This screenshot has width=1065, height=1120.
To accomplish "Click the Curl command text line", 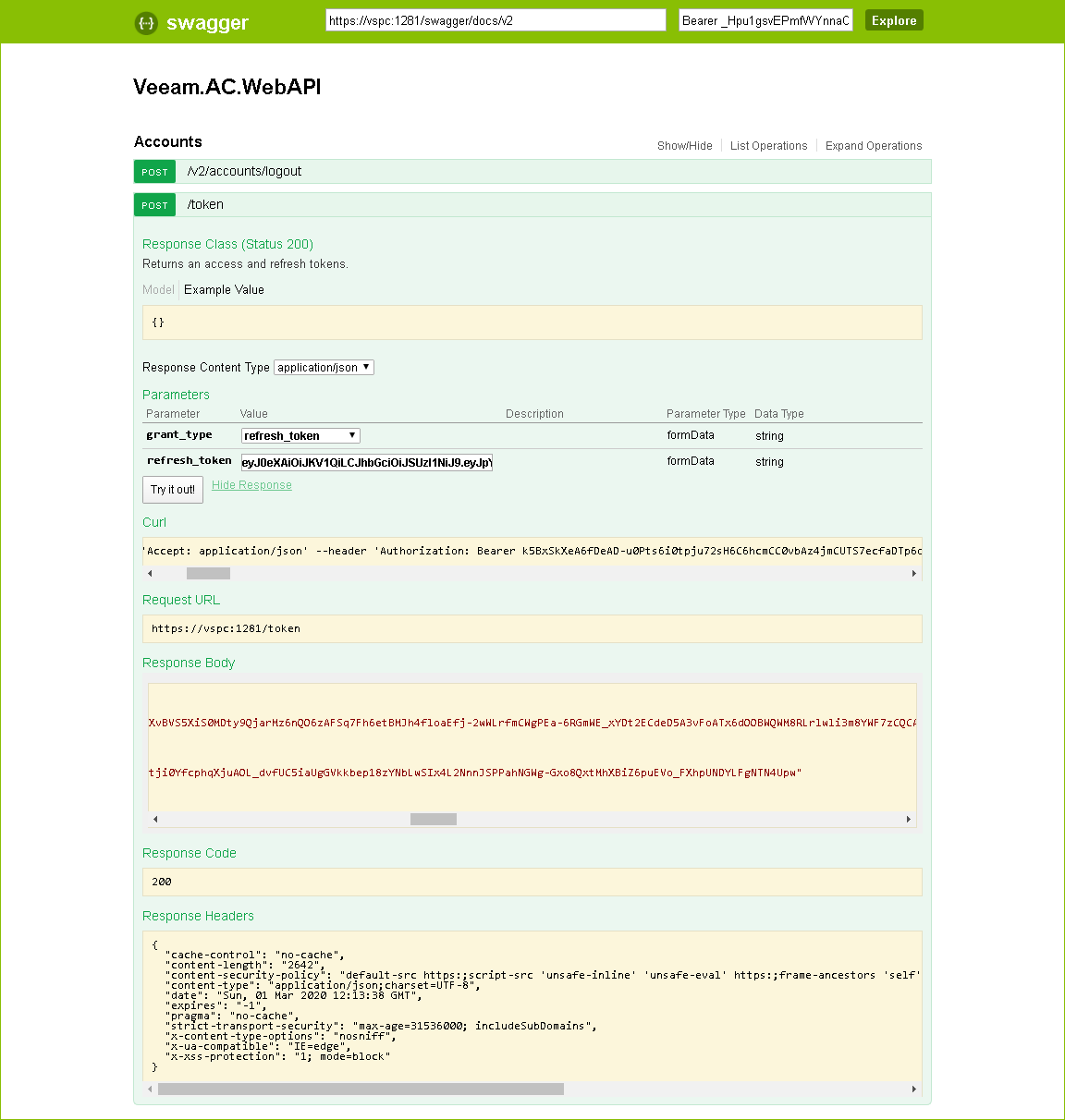I will (x=532, y=551).
